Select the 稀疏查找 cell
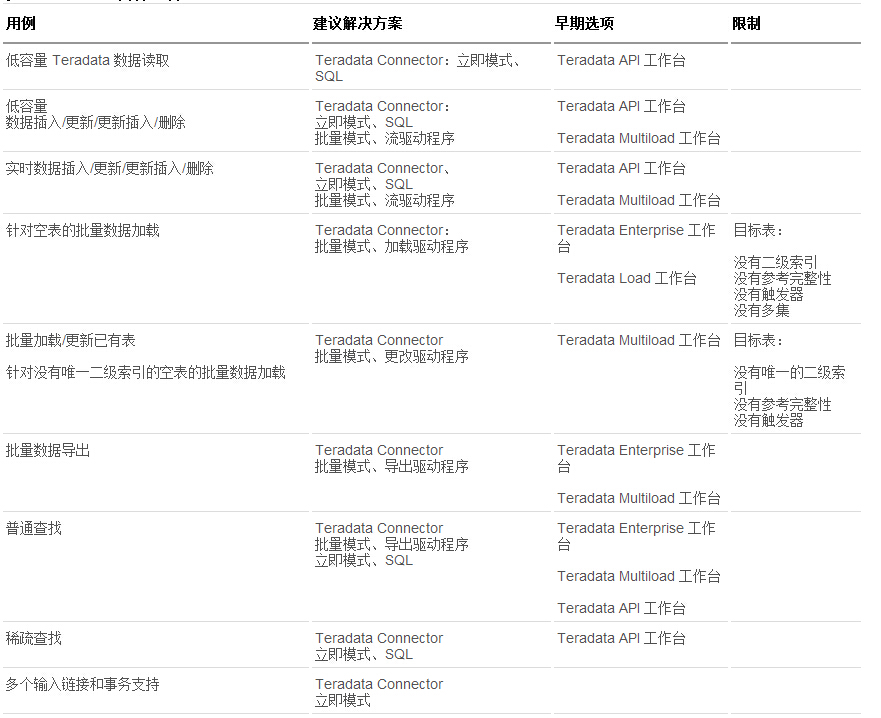 click(34, 639)
